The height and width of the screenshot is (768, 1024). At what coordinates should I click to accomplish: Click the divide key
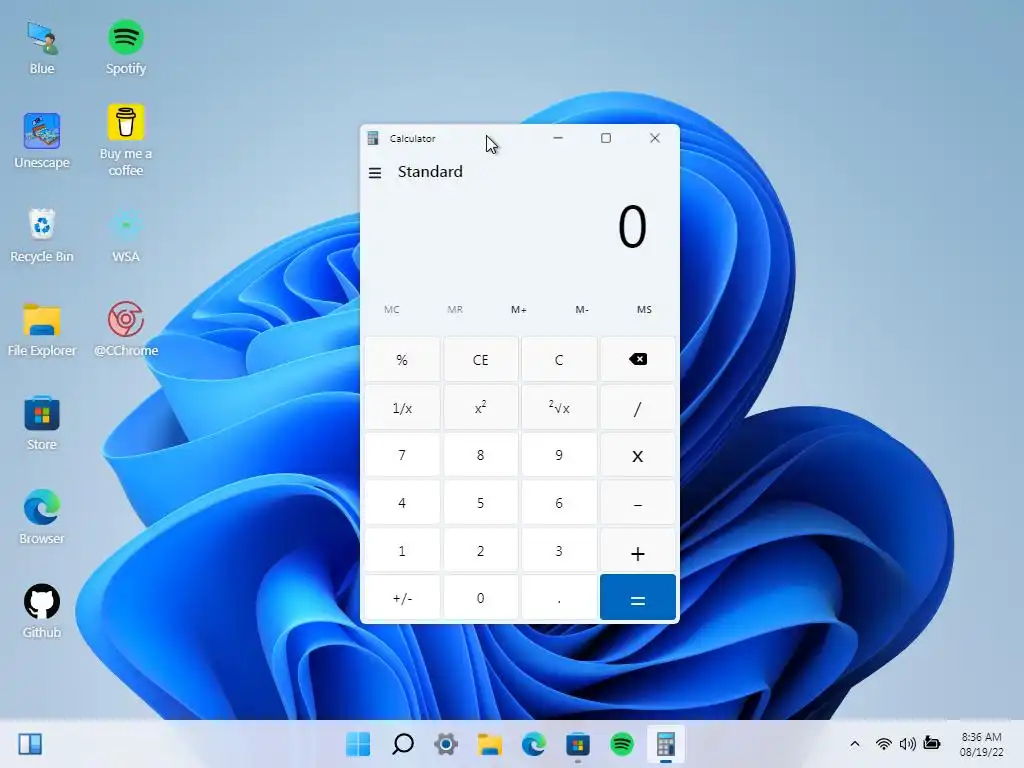click(x=637, y=408)
